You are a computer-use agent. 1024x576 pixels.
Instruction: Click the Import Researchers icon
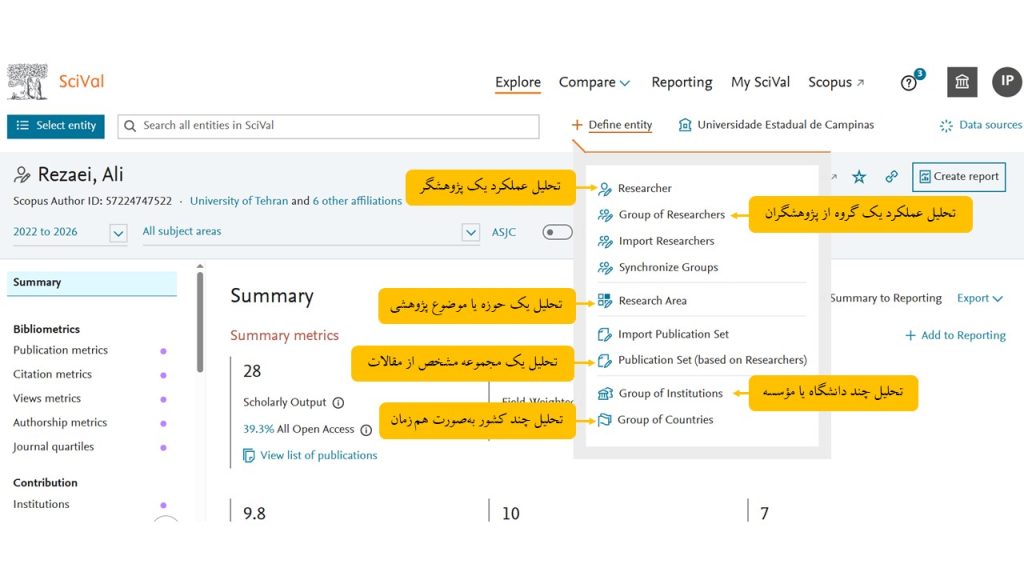[605, 242]
